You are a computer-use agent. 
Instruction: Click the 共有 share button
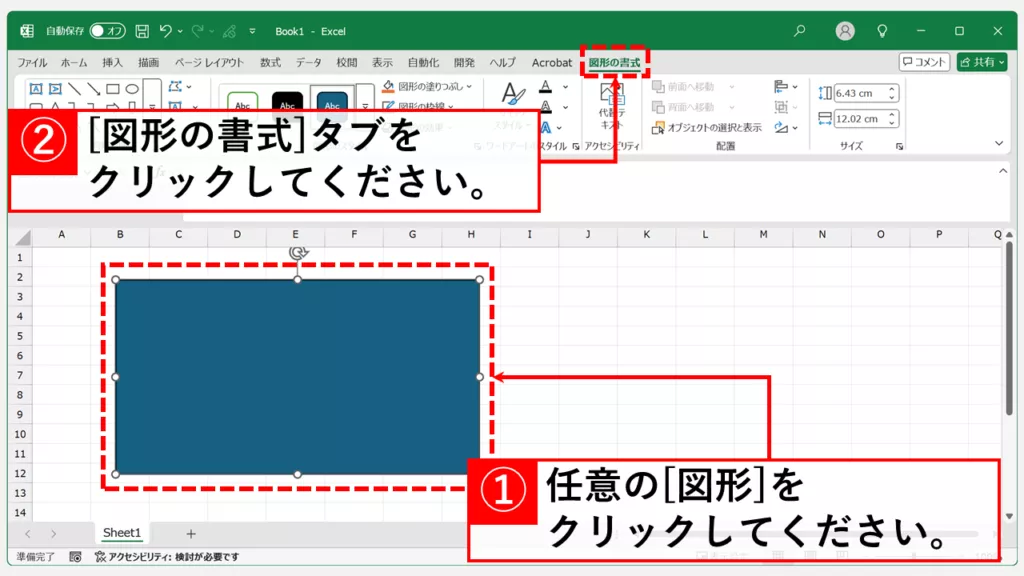982,62
